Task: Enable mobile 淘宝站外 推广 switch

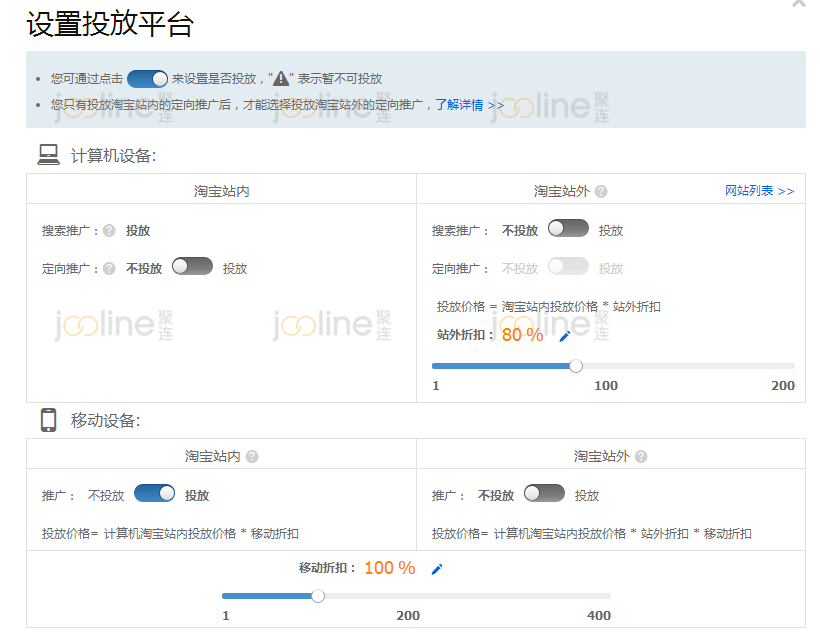Action: 544,493
